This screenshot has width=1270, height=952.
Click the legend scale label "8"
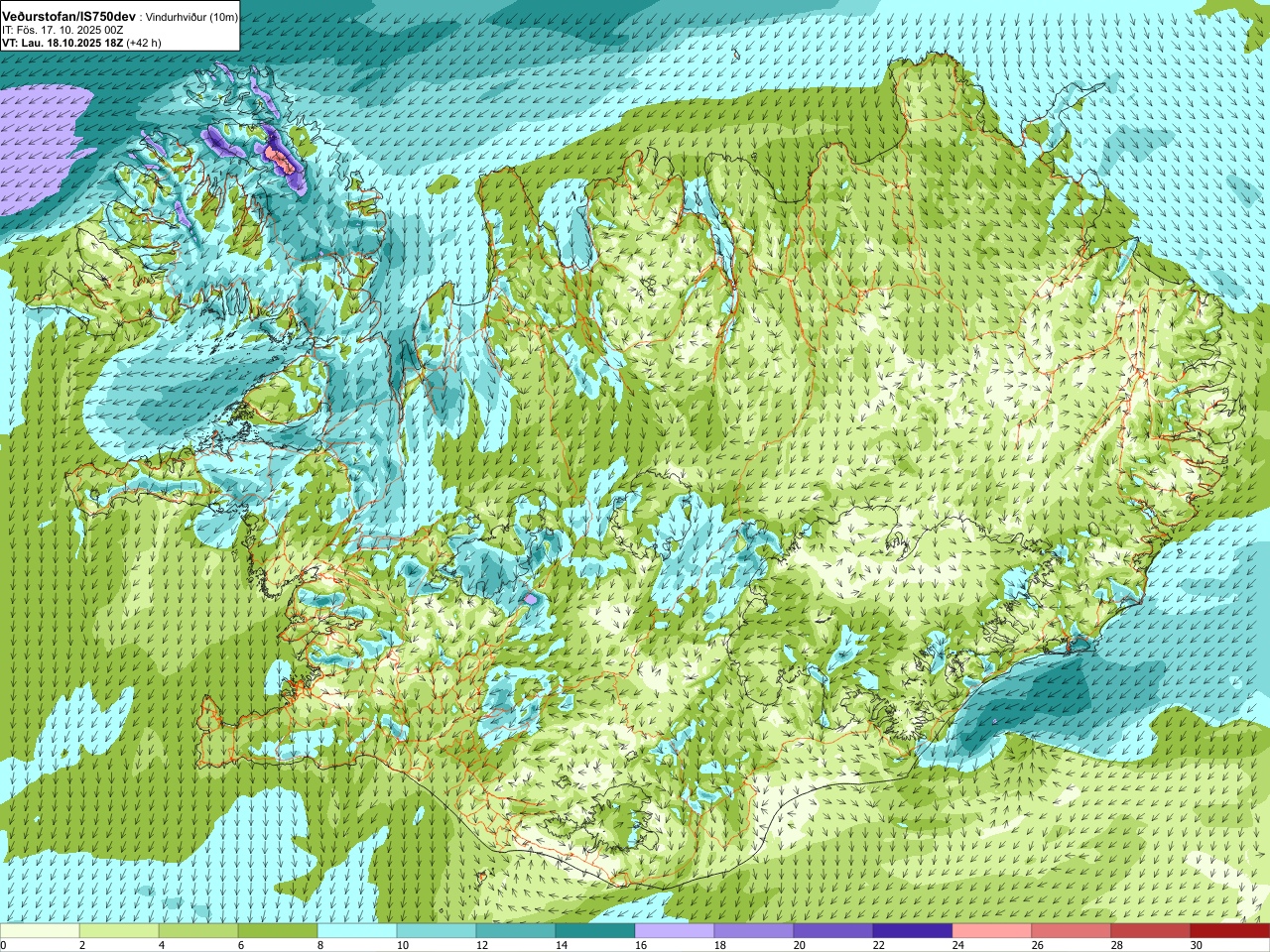(321, 945)
